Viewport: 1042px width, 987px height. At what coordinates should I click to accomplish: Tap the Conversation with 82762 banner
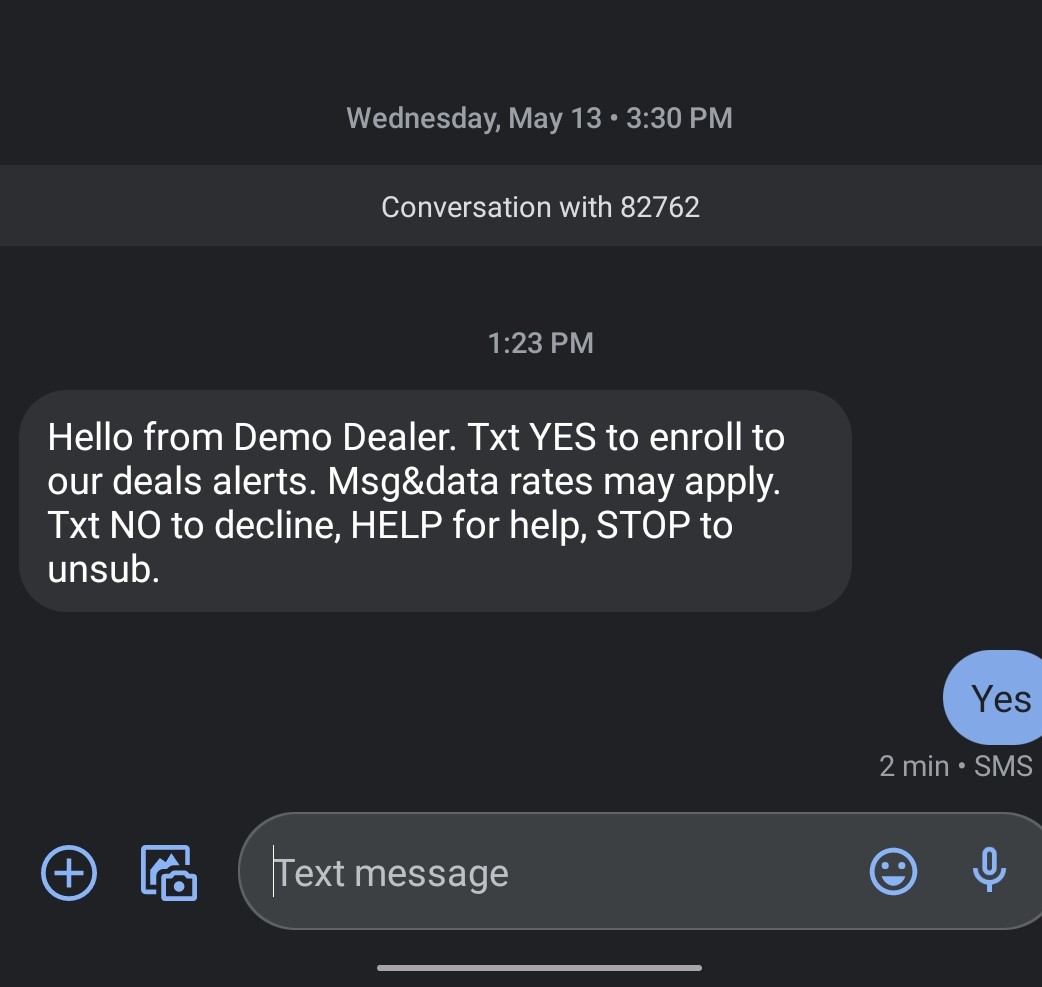click(x=540, y=207)
